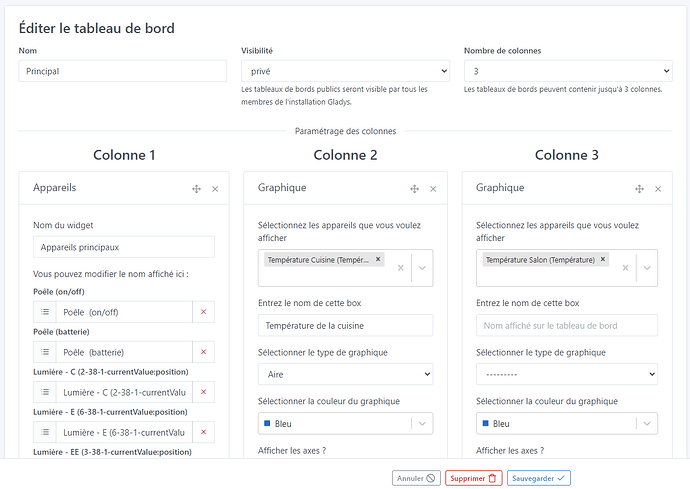Click the Sauvegarder button
690x489 pixels.
click(538, 478)
